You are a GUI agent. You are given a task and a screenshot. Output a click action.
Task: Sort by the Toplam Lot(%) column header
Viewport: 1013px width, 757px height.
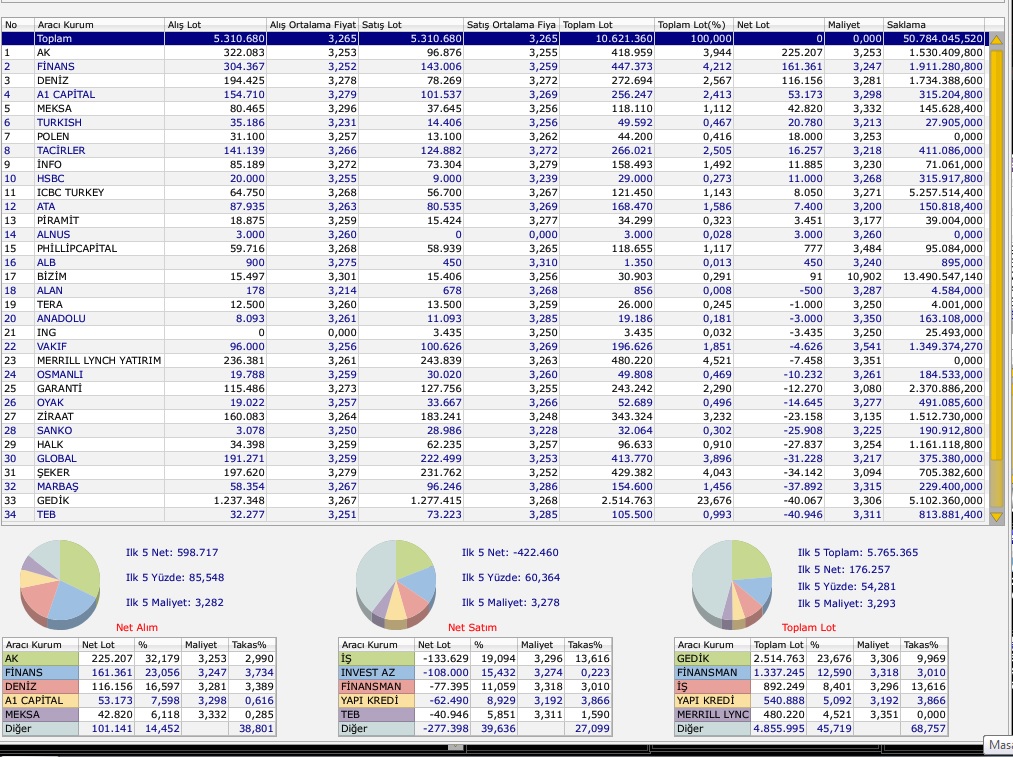694,25
